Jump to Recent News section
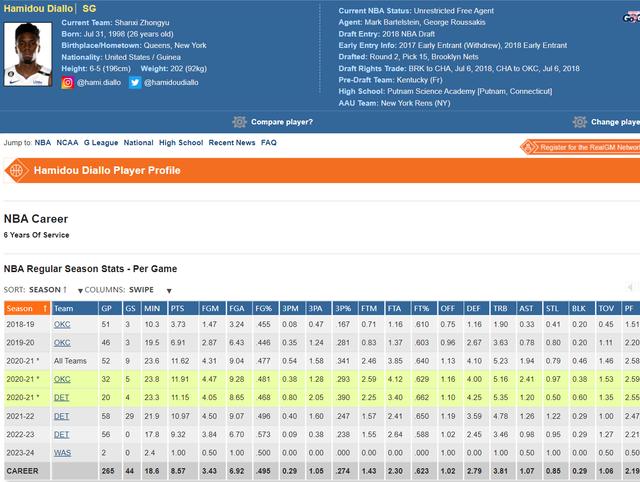640x482 pixels. coord(232,142)
